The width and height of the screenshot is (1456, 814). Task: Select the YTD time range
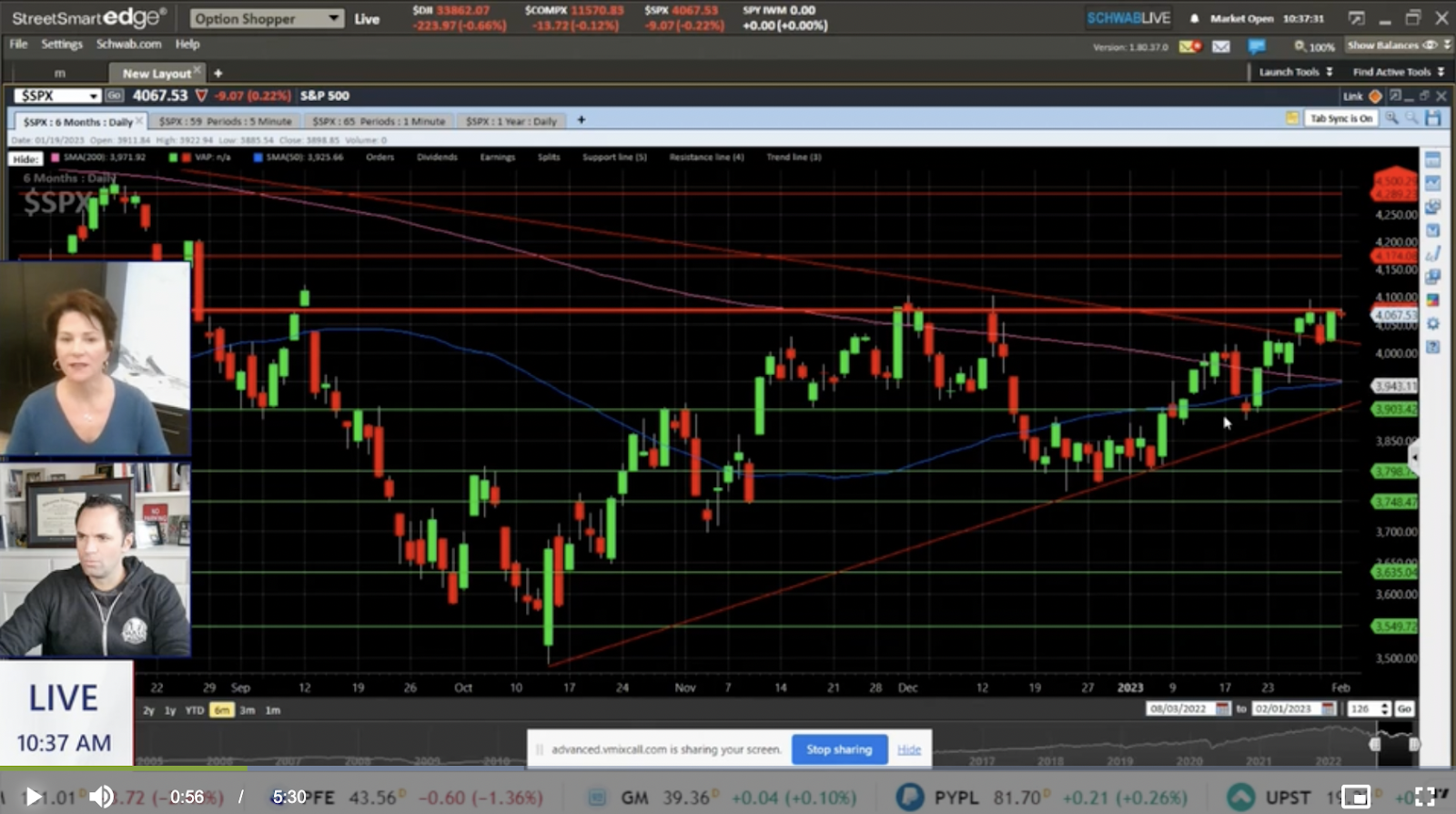(195, 710)
